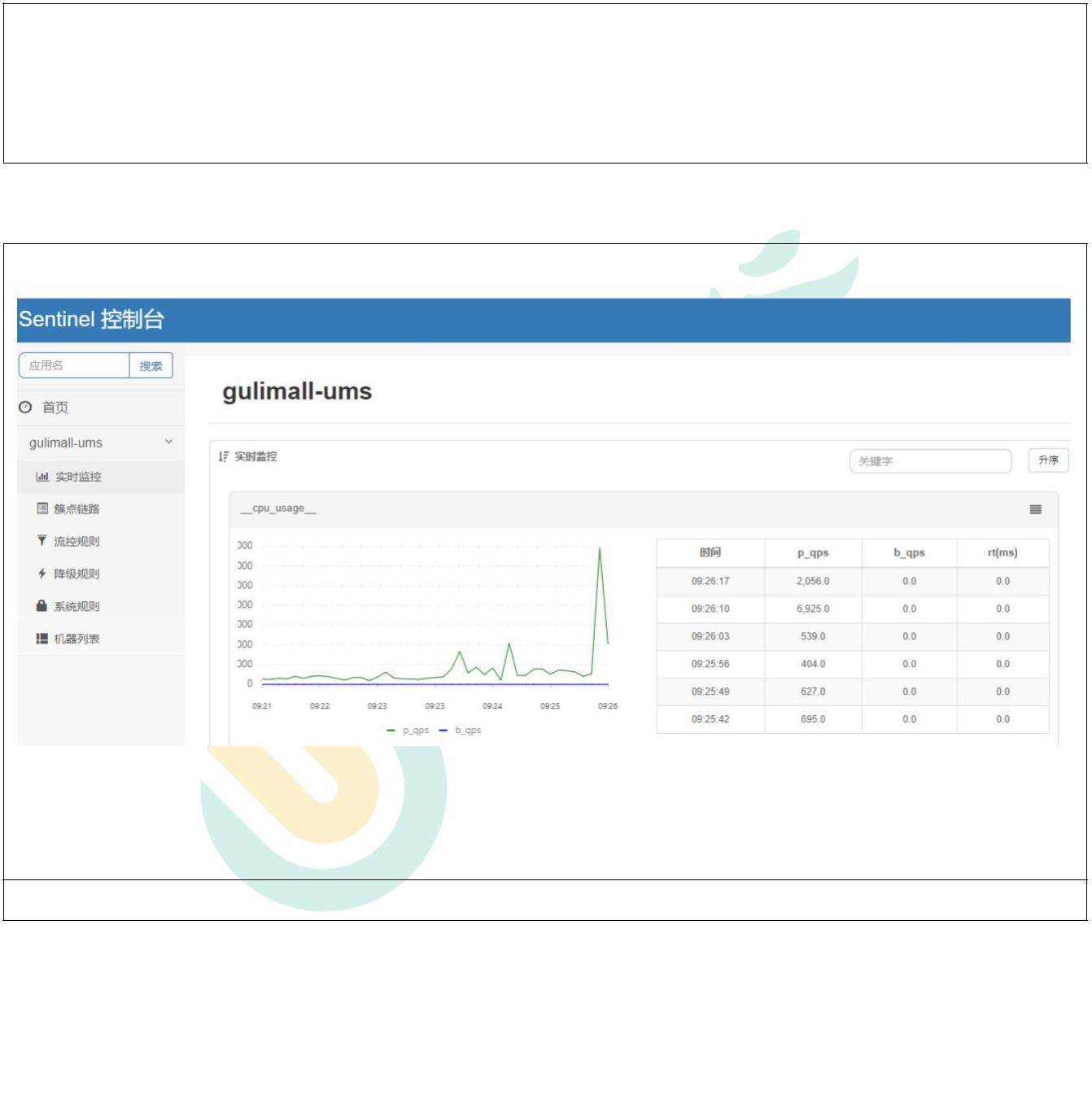Click the b_qps column header
This screenshot has height=1095, width=1092.
click(x=909, y=552)
